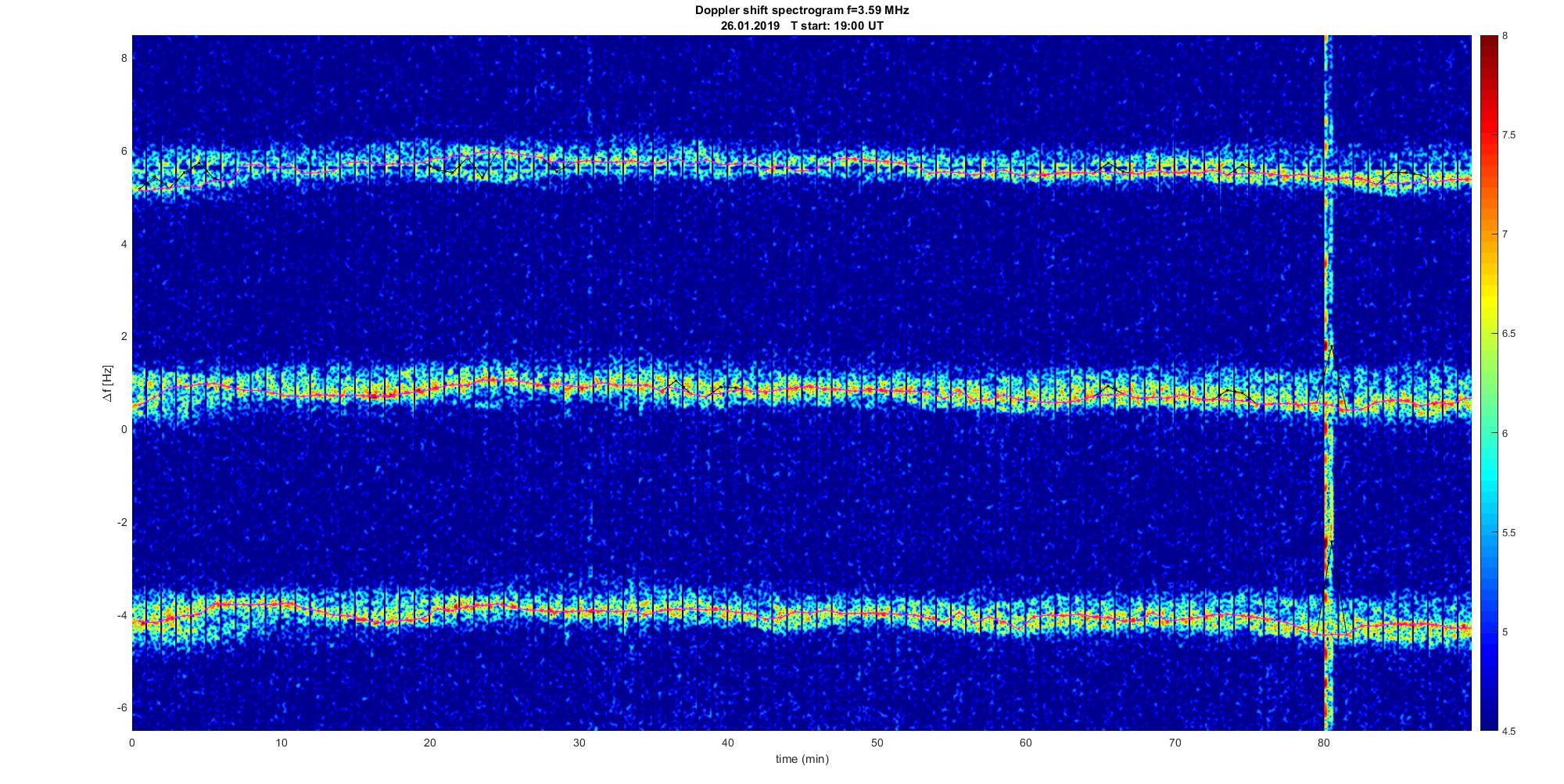Click the x-axis tick label '10'
Screen dimensions: 1564x784
(281, 743)
